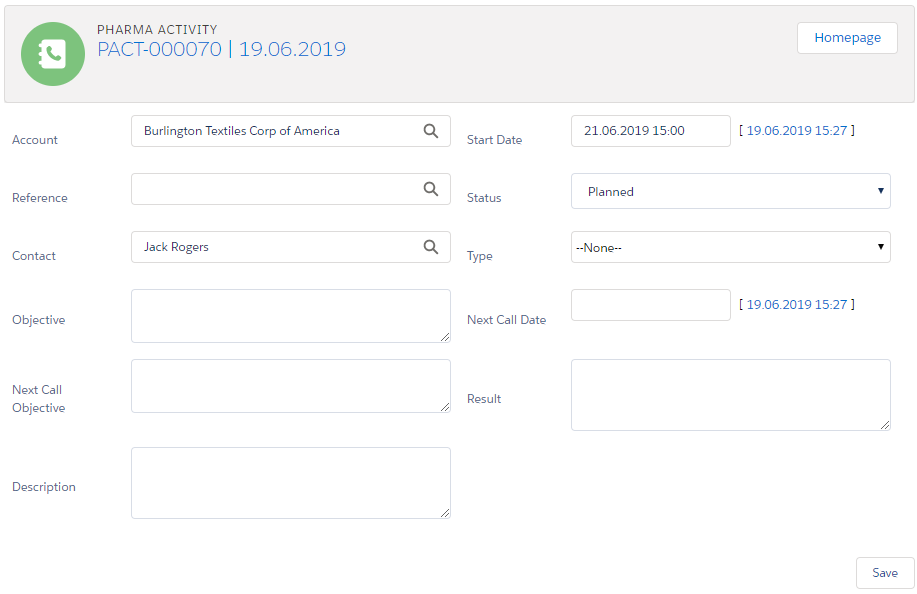Select the empty Reference lookup field
The image size is (917, 594).
point(275,189)
